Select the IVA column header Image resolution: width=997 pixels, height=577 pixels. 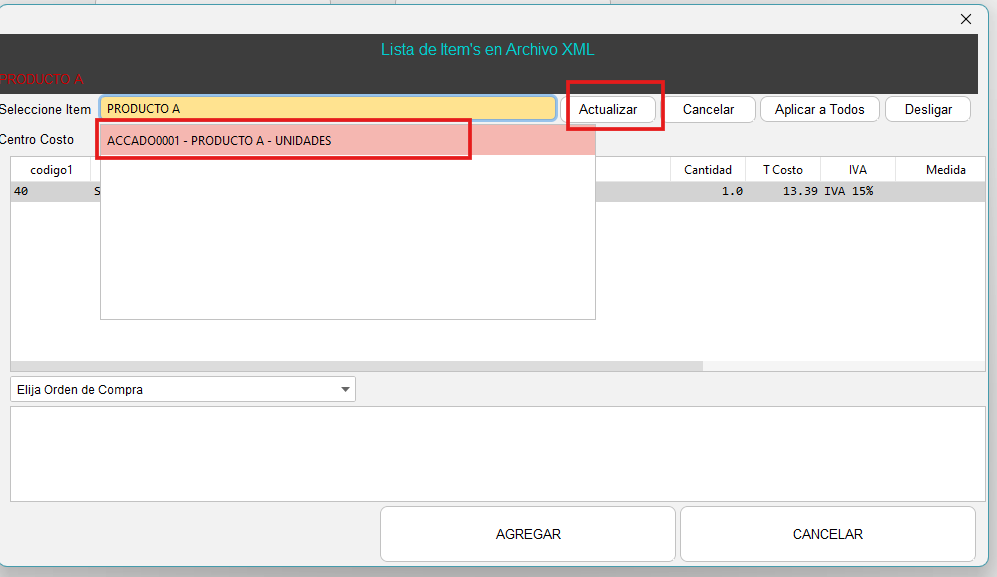point(857,170)
